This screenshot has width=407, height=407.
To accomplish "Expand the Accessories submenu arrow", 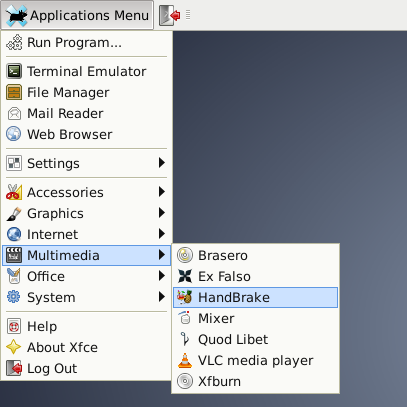I will [x=162, y=192].
